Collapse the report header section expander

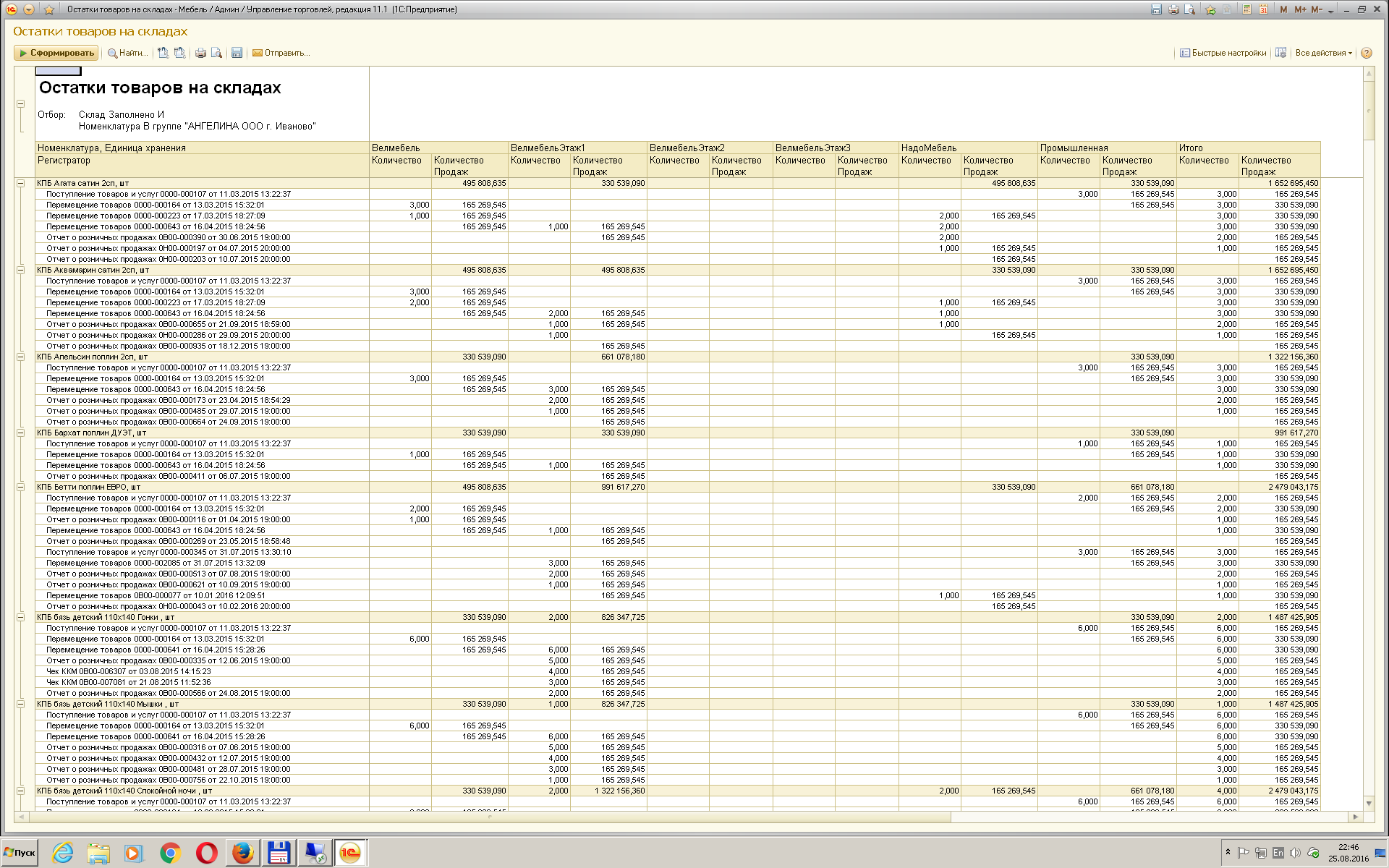[20, 103]
